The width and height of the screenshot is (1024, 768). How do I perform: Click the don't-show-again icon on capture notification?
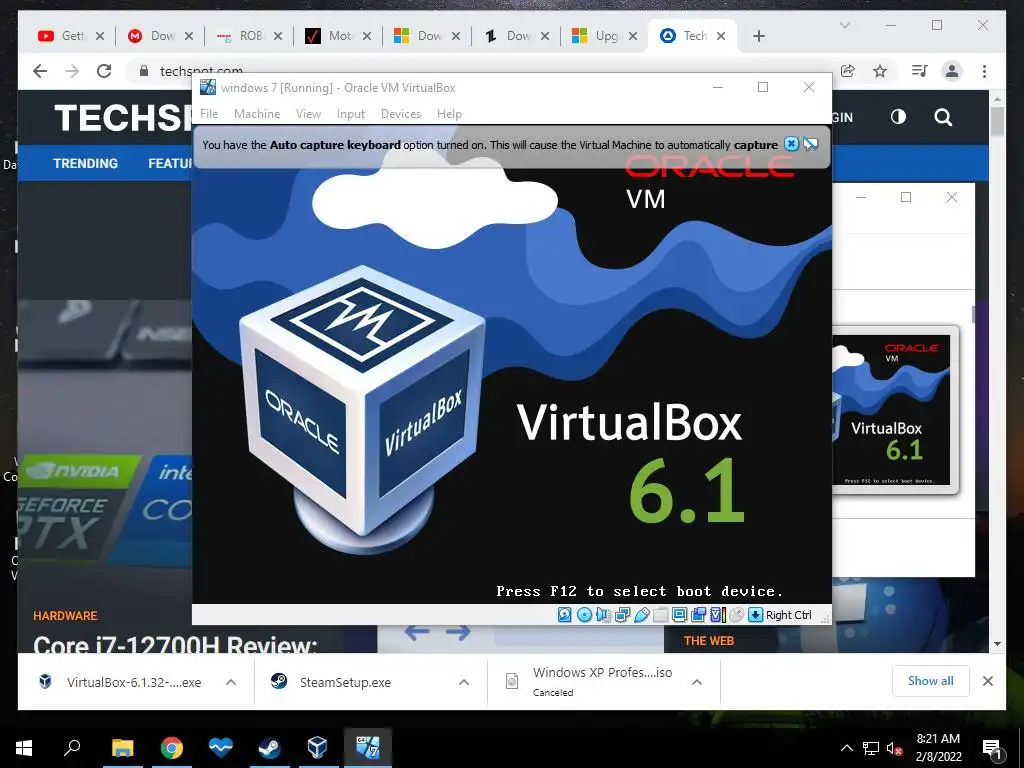(x=810, y=144)
